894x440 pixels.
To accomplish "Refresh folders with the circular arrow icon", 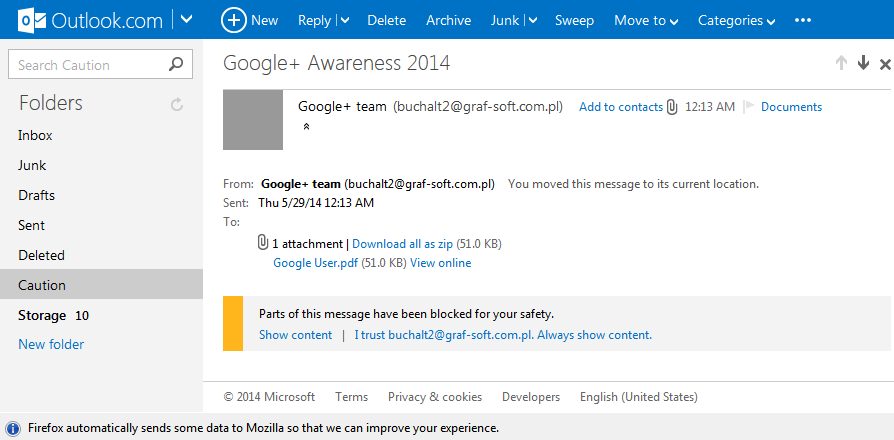I will [177, 104].
